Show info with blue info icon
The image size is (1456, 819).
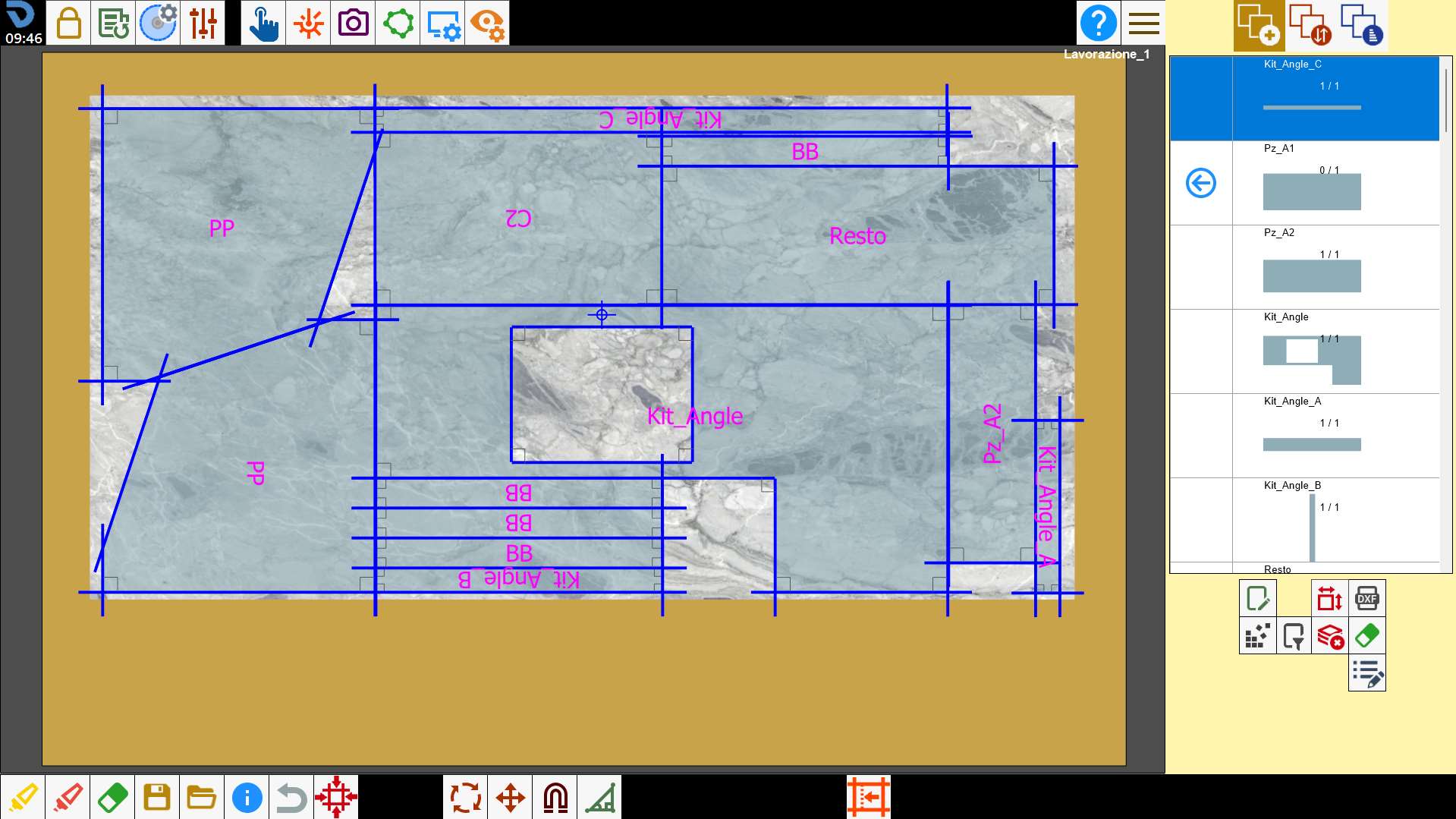247,797
